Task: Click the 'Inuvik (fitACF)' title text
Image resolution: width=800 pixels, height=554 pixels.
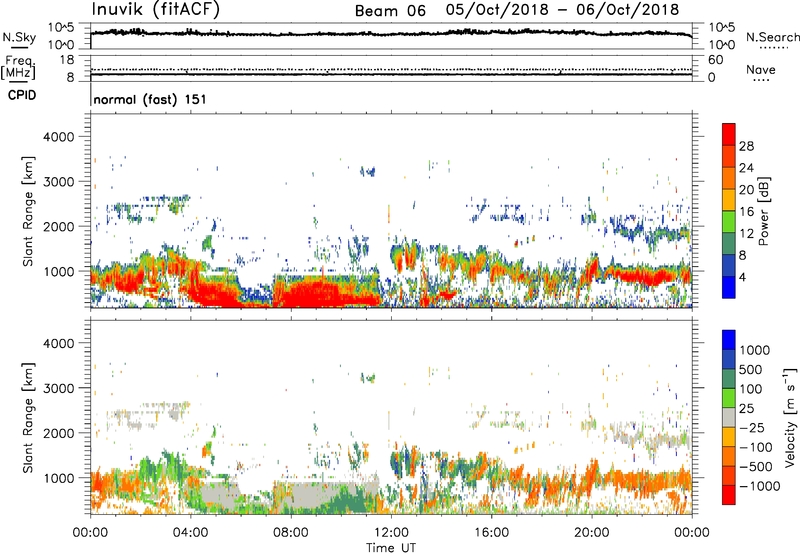Action: coord(156,10)
